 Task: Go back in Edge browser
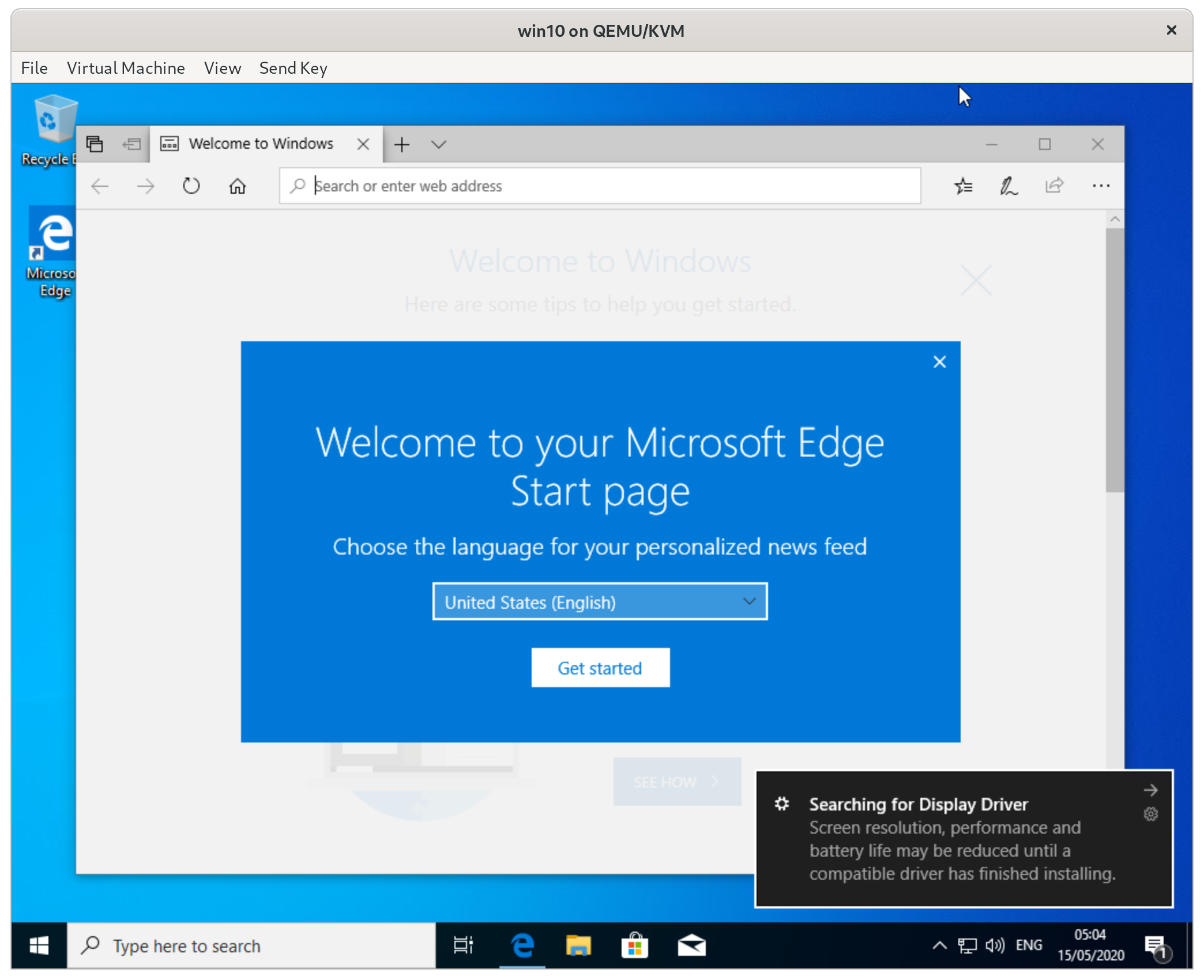point(100,186)
